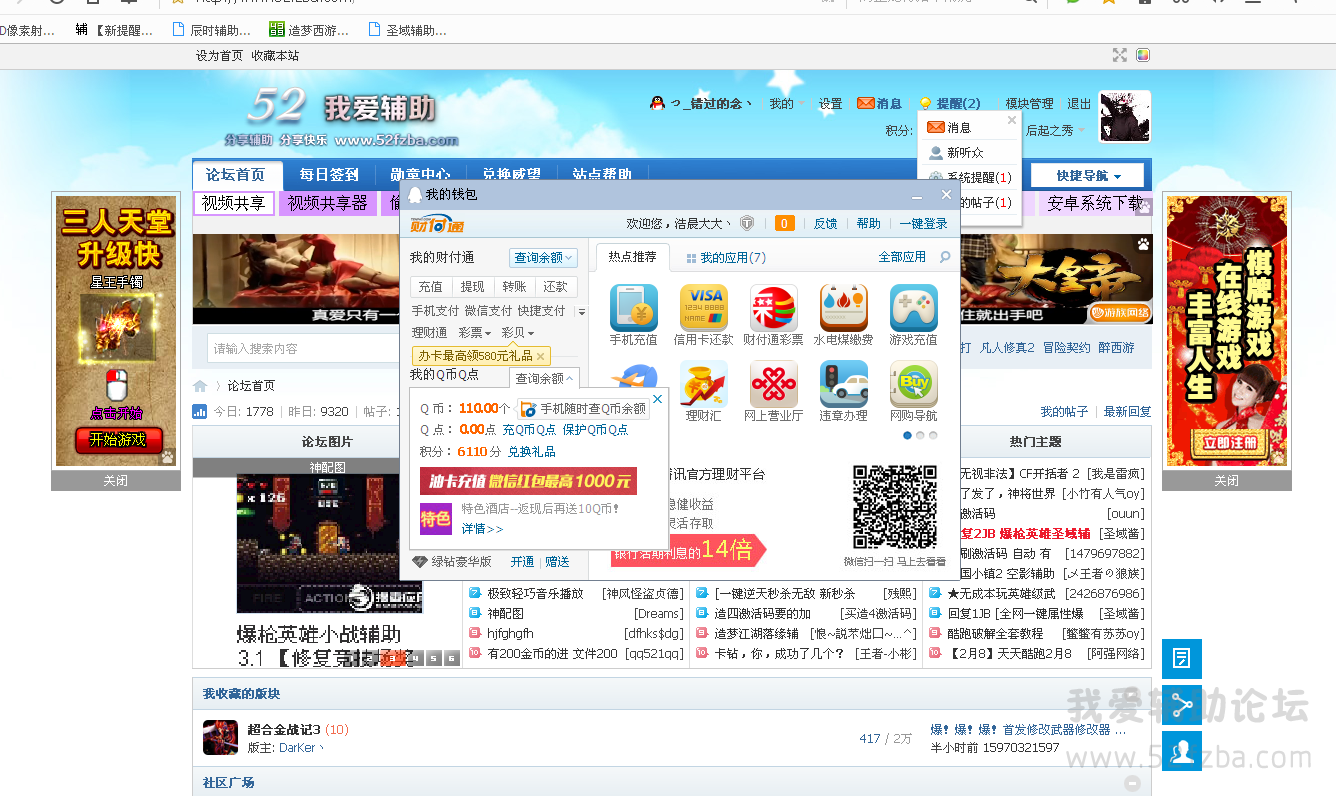
Task: Collapse the 社区广场 section
Action: tap(1132, 783)
